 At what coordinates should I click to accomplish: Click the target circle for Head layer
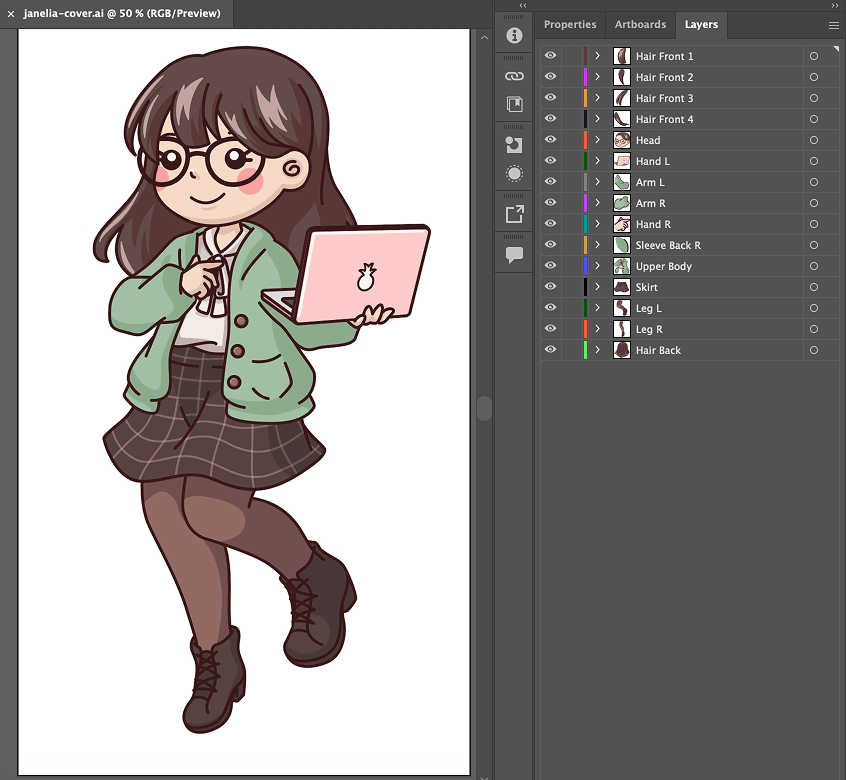point(814,140)
